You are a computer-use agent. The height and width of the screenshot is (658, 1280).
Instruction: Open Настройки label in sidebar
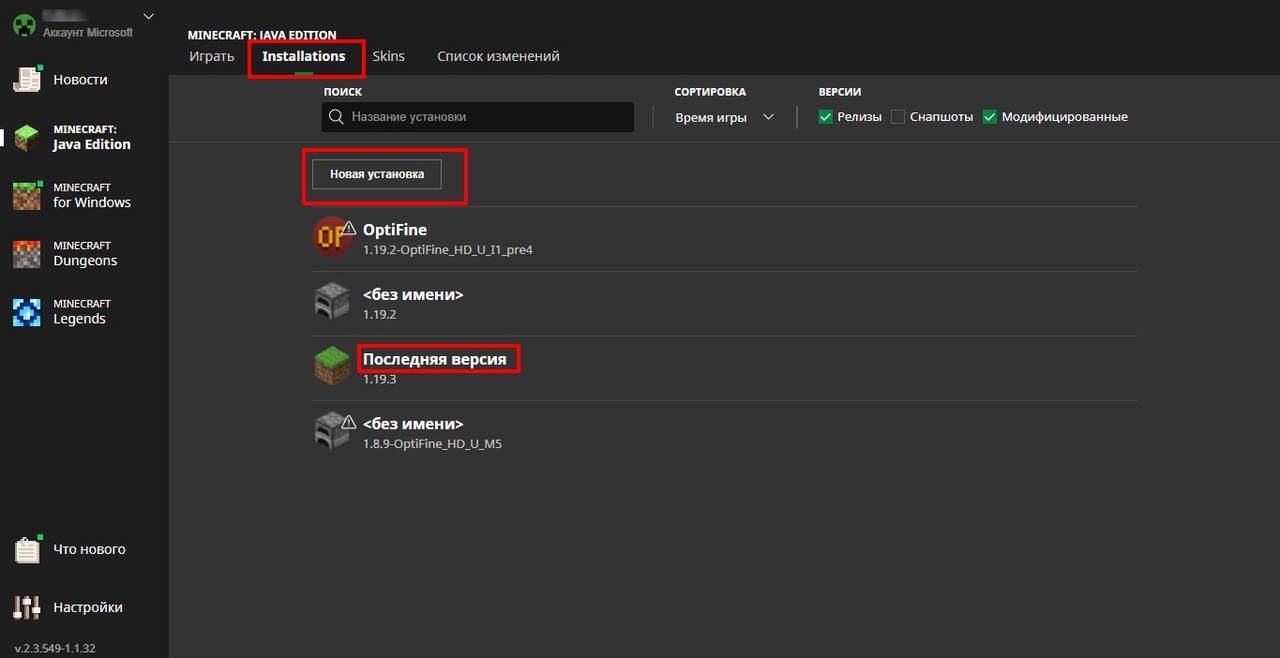88,607
